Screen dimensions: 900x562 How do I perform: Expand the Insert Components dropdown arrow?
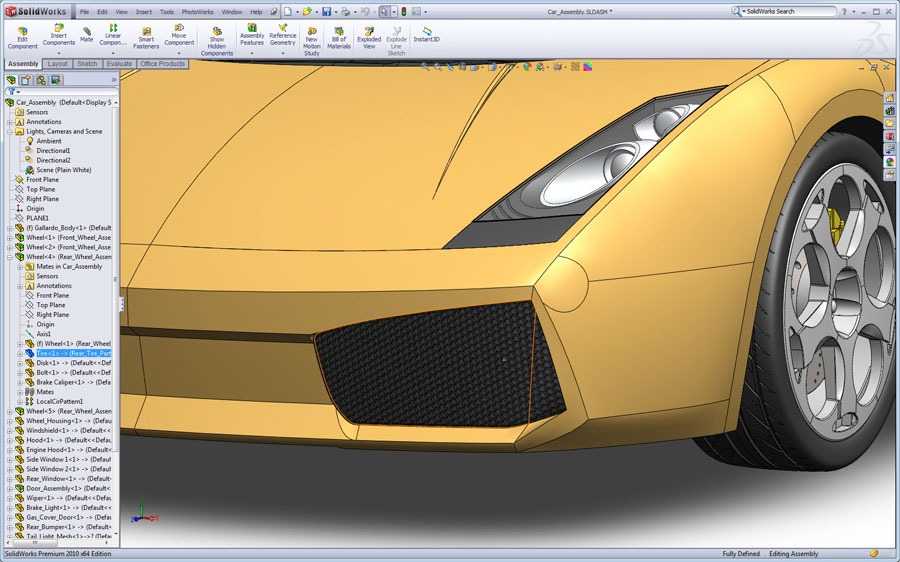[x=59, y=53]
